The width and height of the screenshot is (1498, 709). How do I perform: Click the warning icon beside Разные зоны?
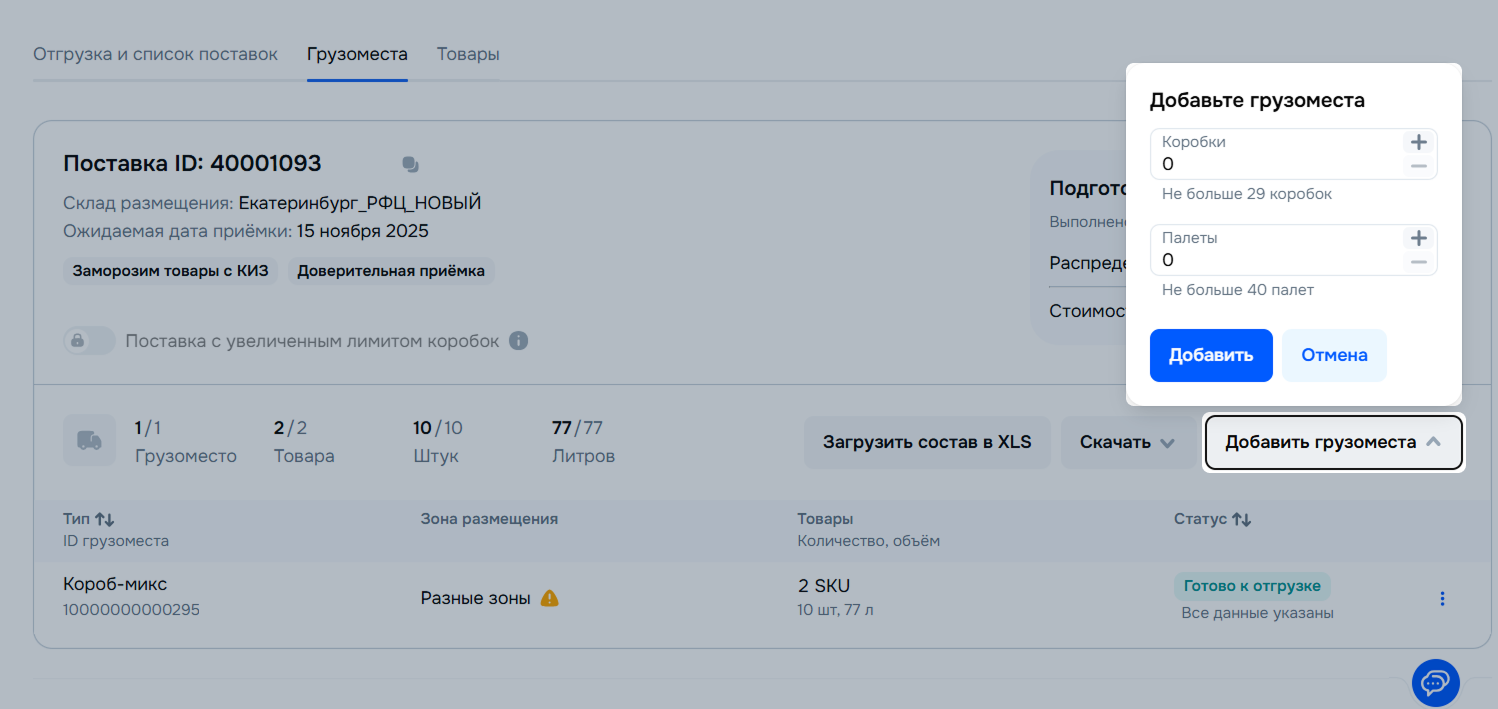[x=549, y=598]
